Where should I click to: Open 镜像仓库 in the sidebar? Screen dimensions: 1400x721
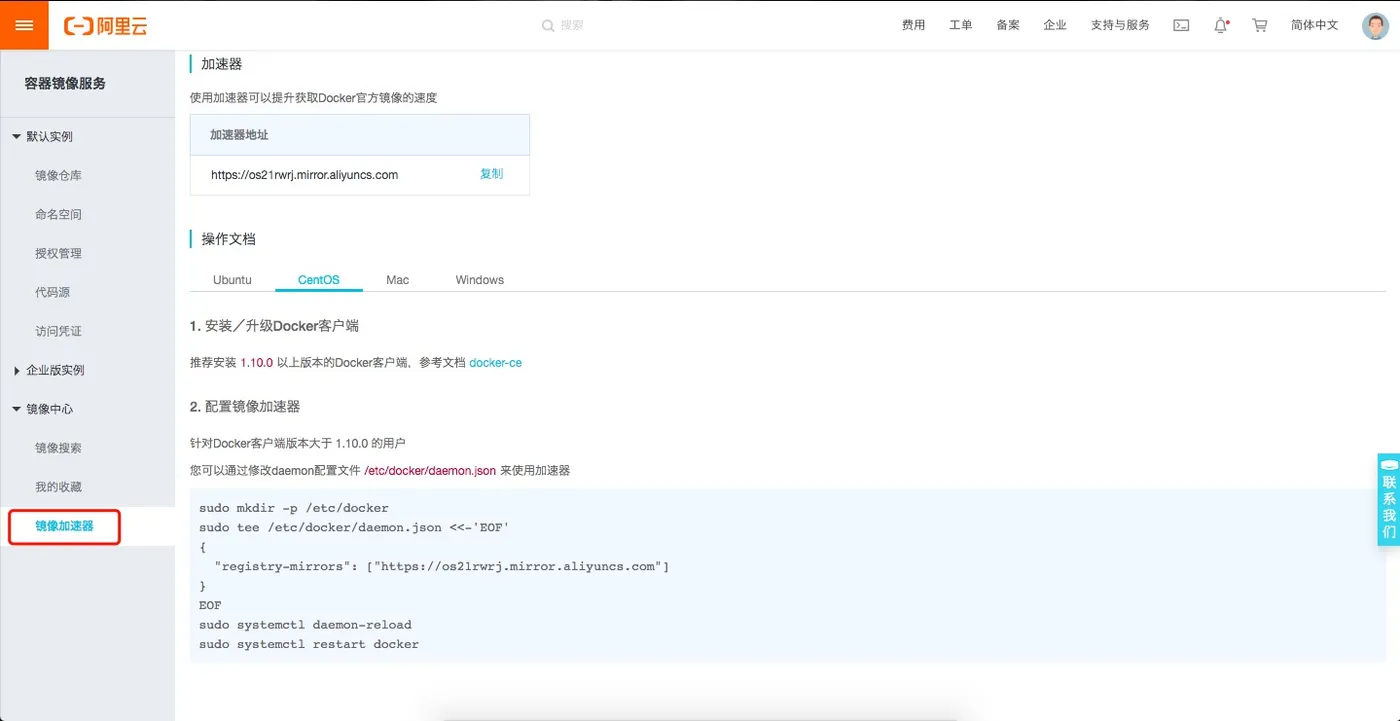pyautogui.click(x=58, y=176)
